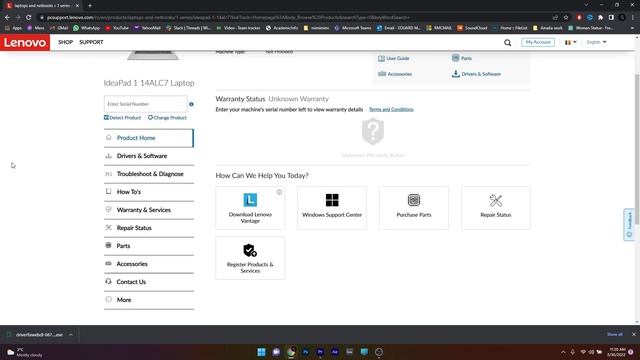Viewport: 640px width, 360px height.
Task: Open the Feedback side tab
Action: (629, 224)
